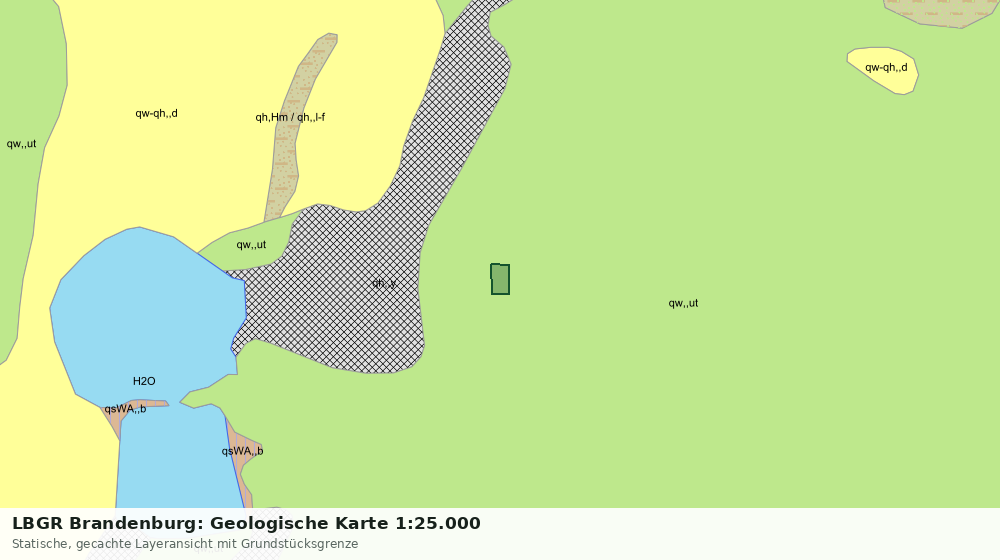Click the 'qw,,ut' label at the left map edge
1000x560 pixels.
pyautogui.click(x=21, y=144)
